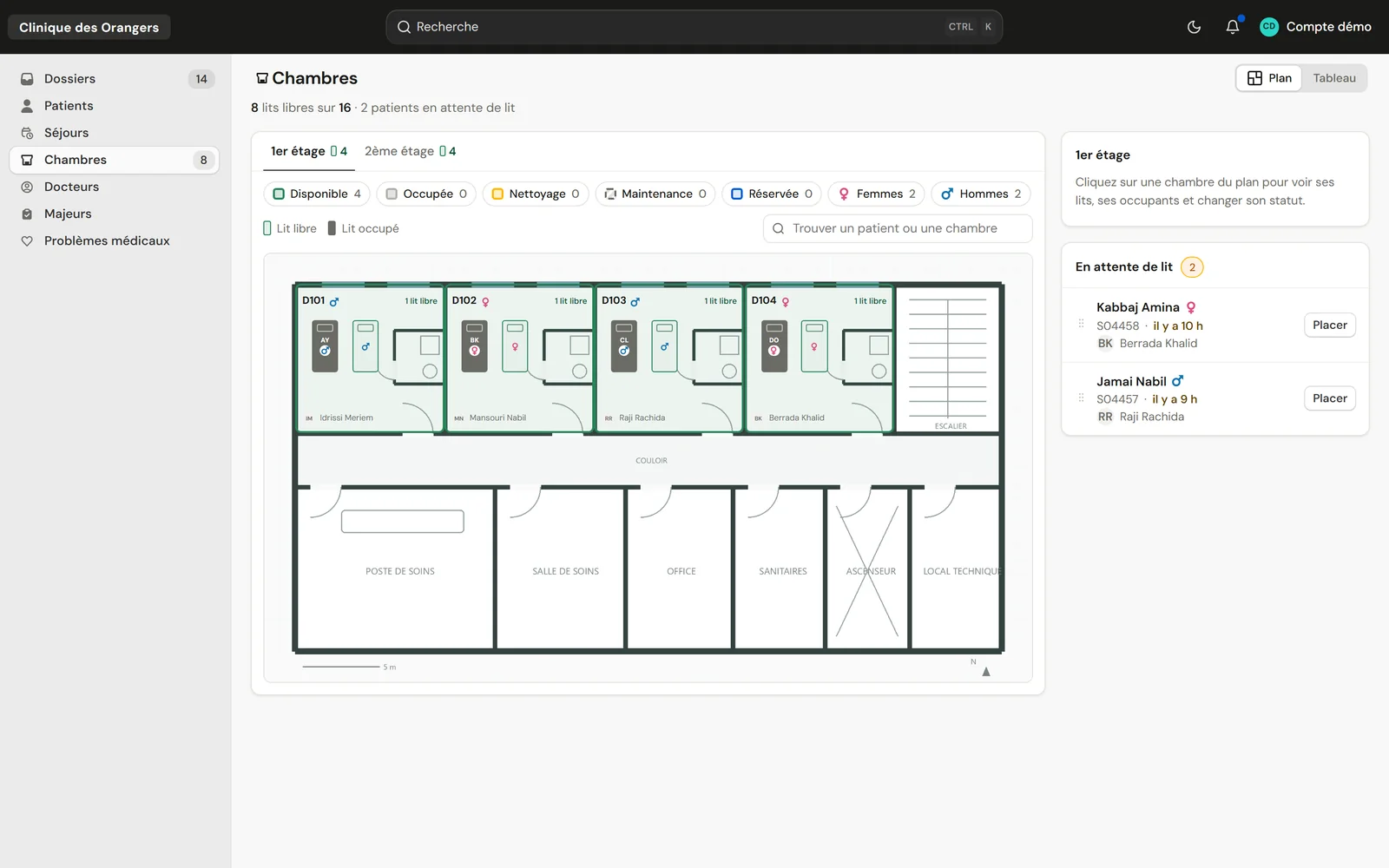Click free bed in room D101

point(365,345)
